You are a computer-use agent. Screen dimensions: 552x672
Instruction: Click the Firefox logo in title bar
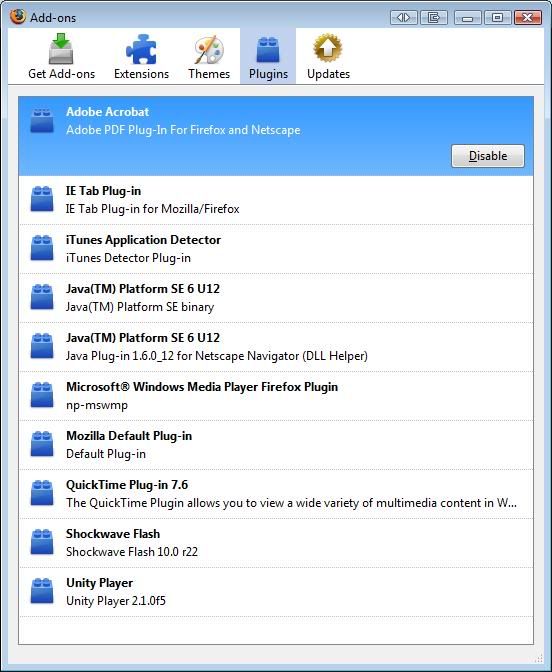point(18,17)
